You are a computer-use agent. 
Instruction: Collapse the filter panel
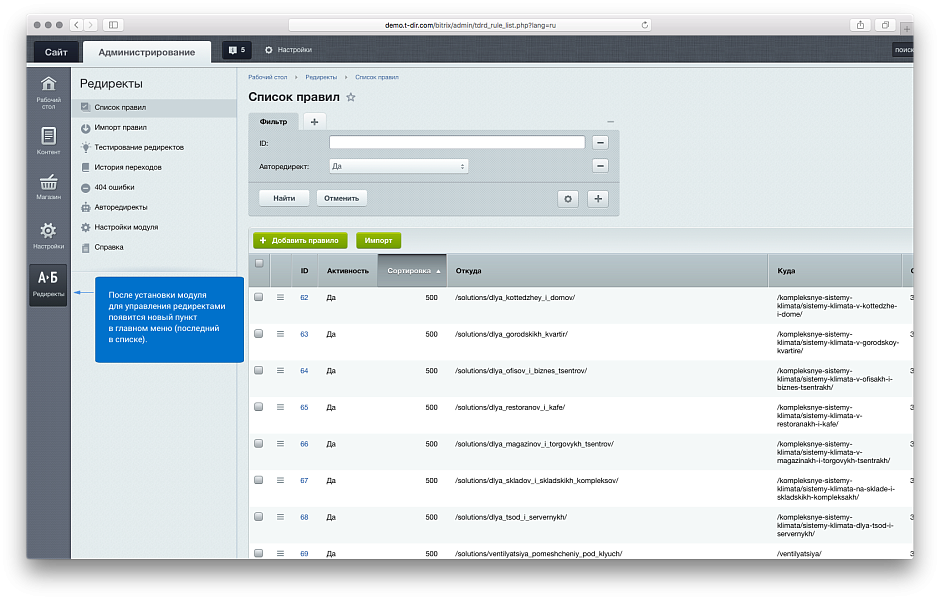610,121
